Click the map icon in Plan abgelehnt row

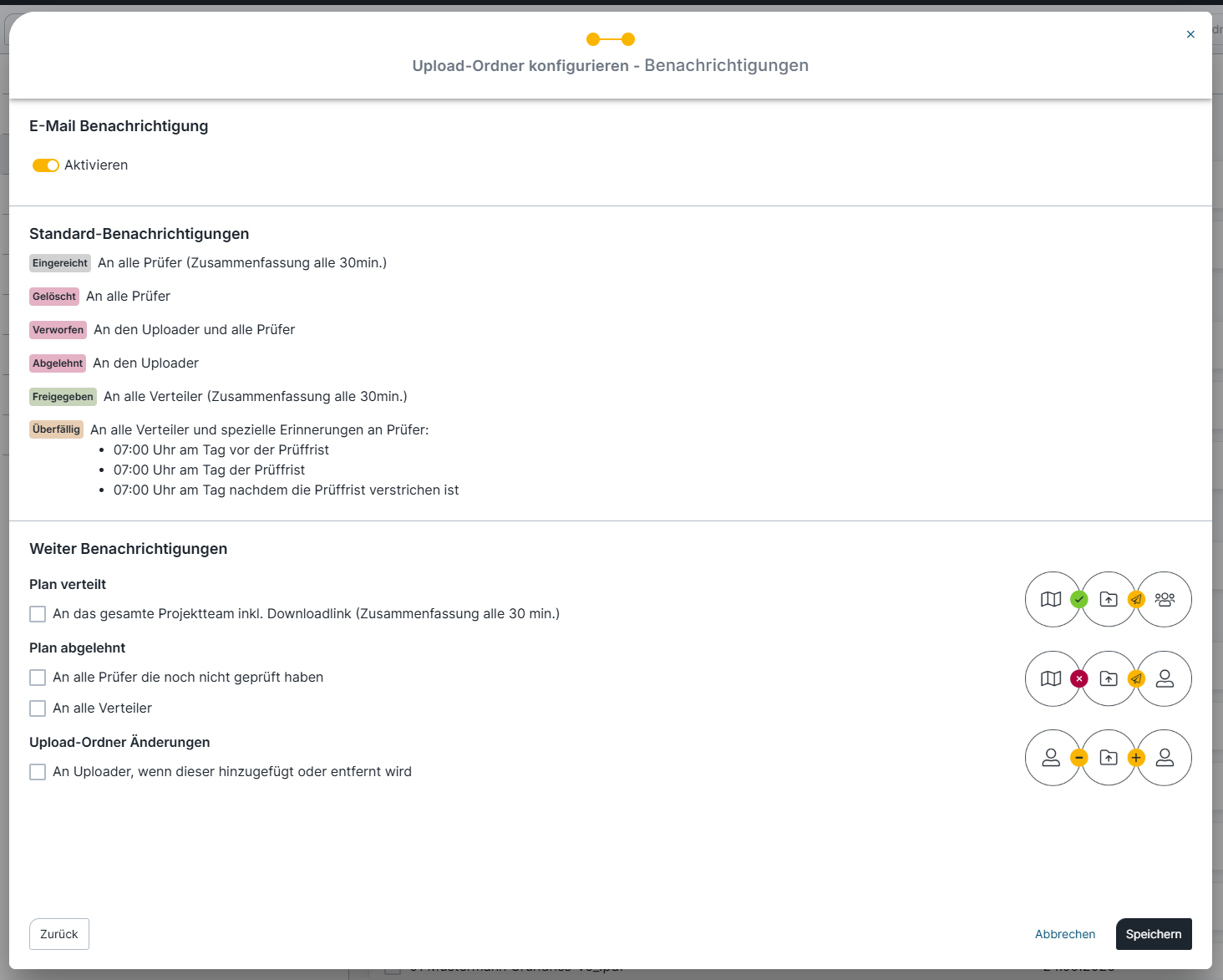[1051, 678]
